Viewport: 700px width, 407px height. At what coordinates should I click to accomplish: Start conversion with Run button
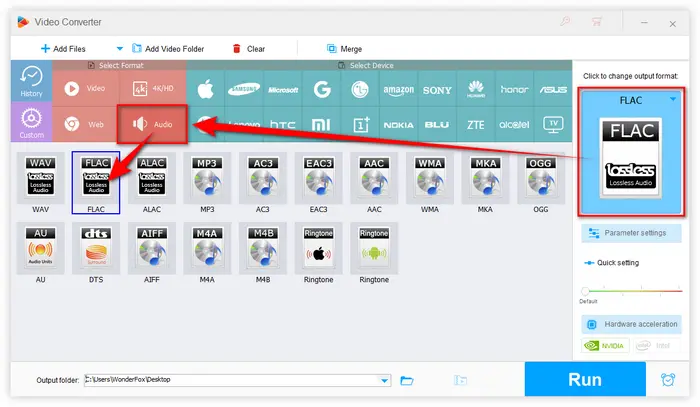[585, 379]
